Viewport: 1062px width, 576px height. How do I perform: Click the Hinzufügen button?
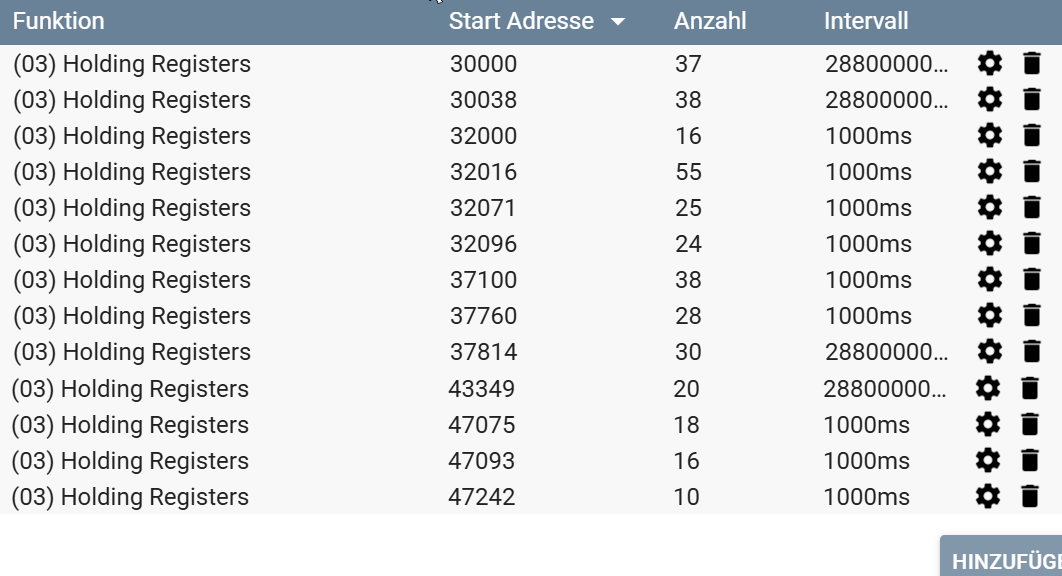[1003, 560]
